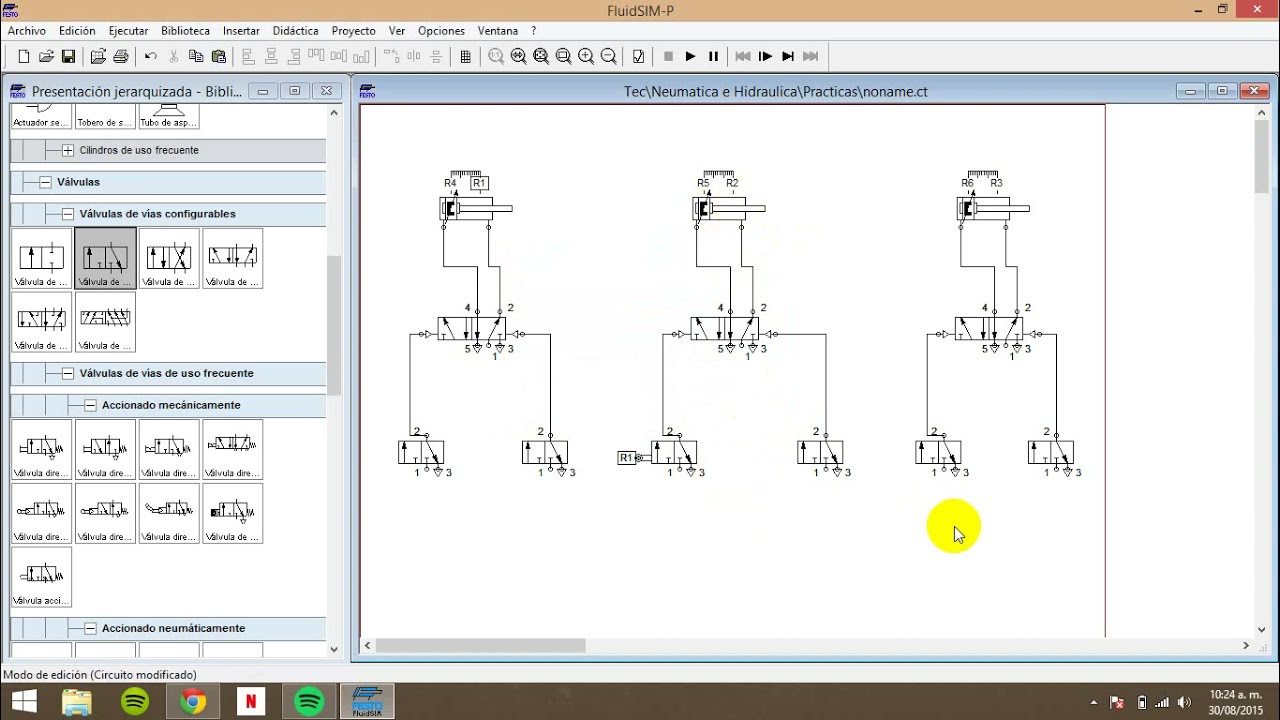Select the highlighted configurable valve thumbnail

point(105,258)
